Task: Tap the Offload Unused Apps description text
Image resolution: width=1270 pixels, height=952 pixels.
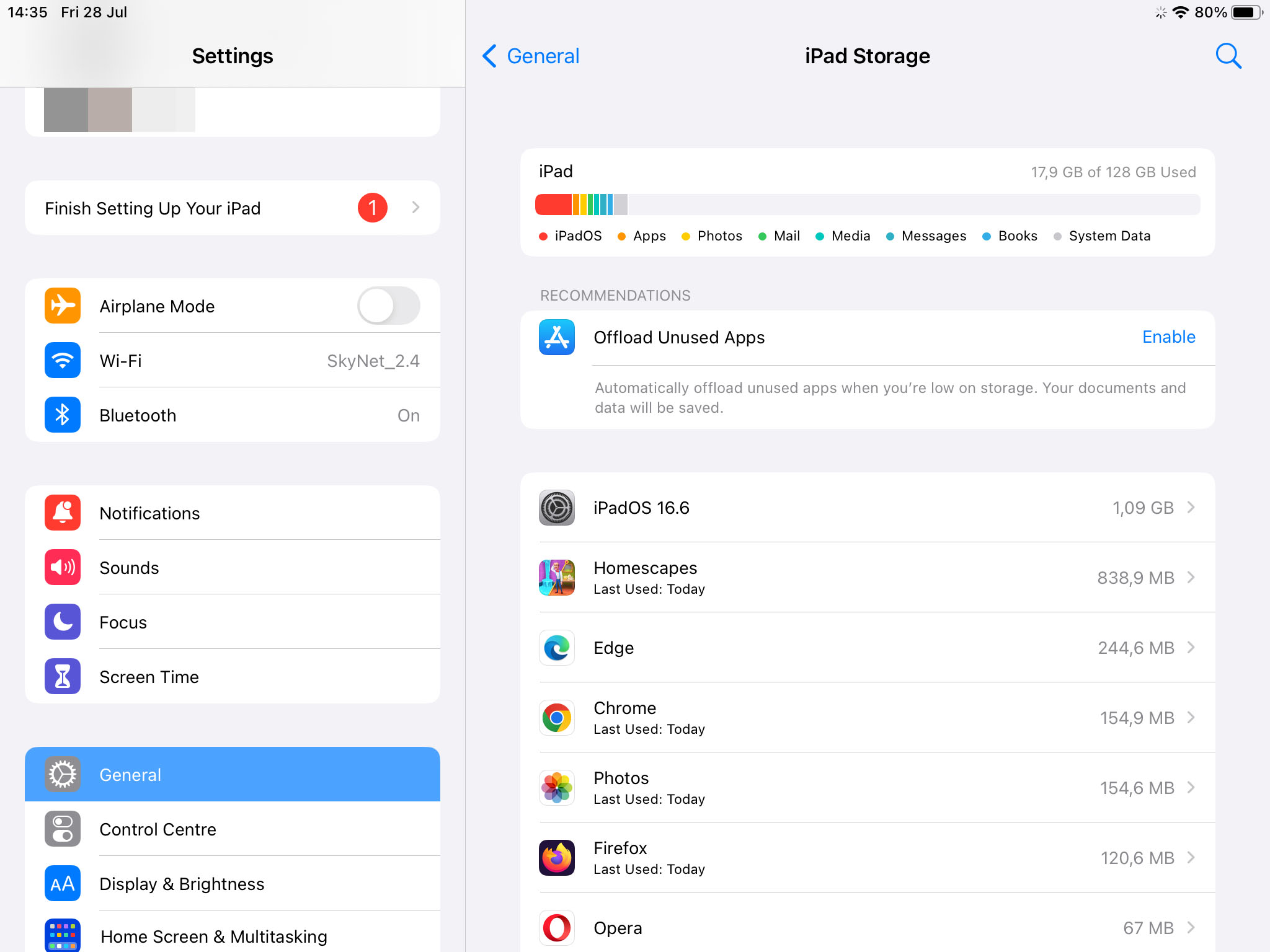Action: 890,397
